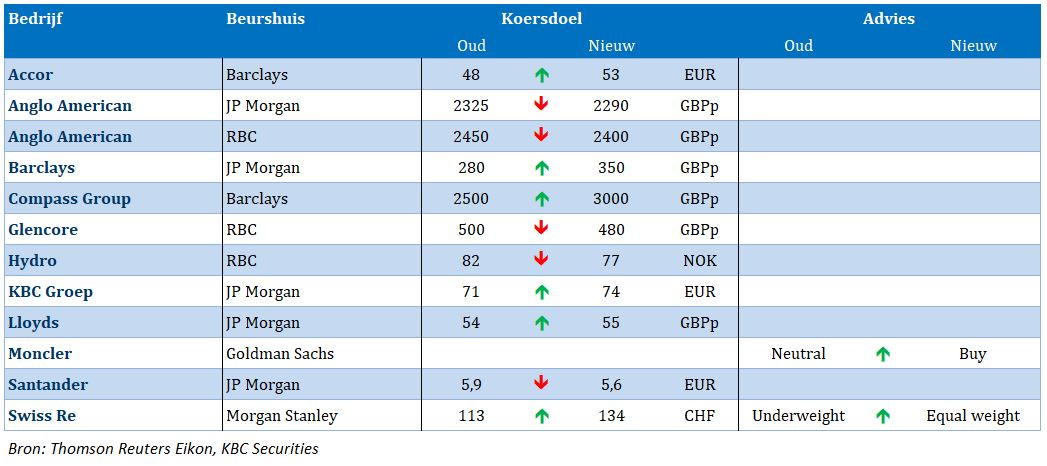
Task: Click the red down arrow in Santander row
Action: click(542, 384)
